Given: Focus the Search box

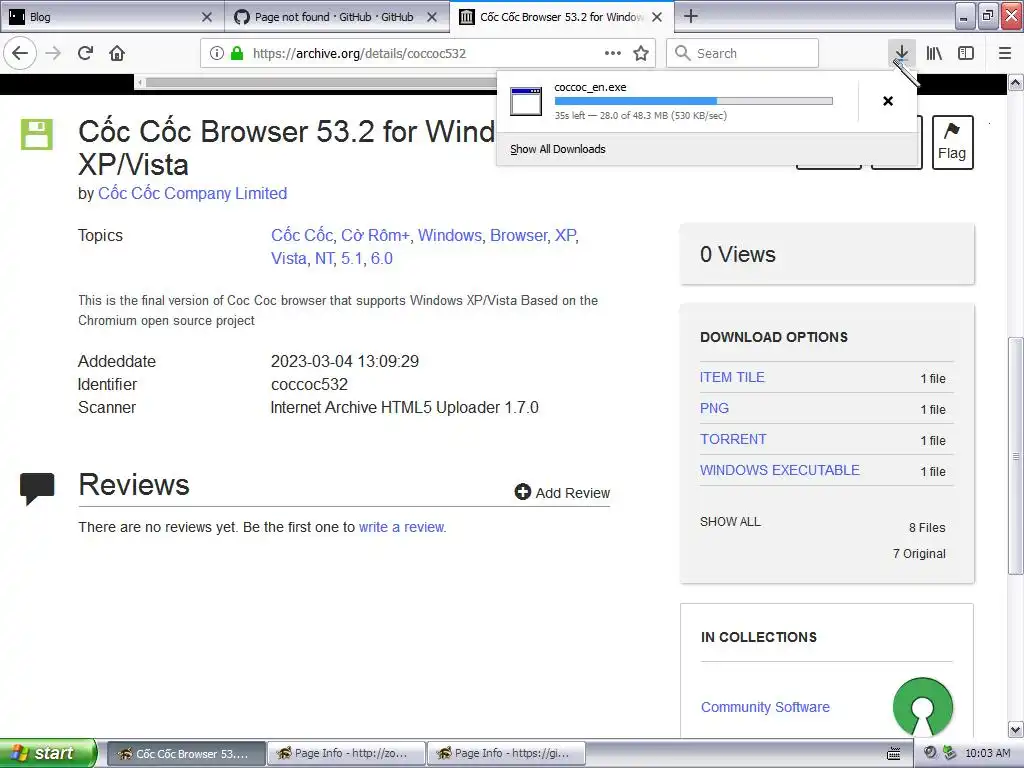Looking at the screenshot, I should pyautogui.click(x=743, y=53).
